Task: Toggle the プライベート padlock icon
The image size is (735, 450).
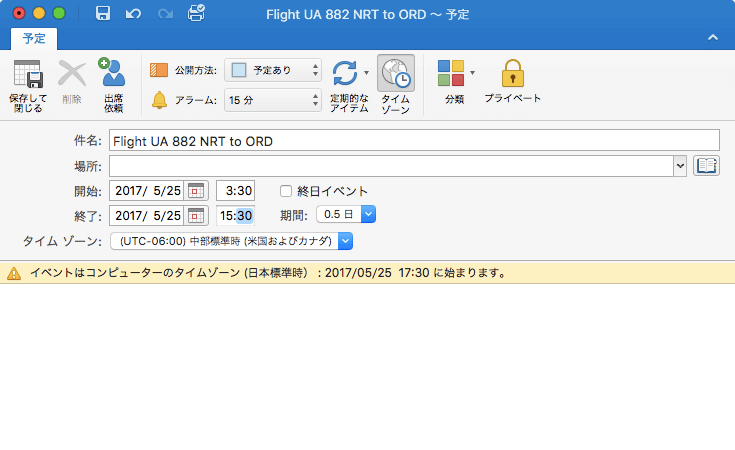Action: point(512,73)
